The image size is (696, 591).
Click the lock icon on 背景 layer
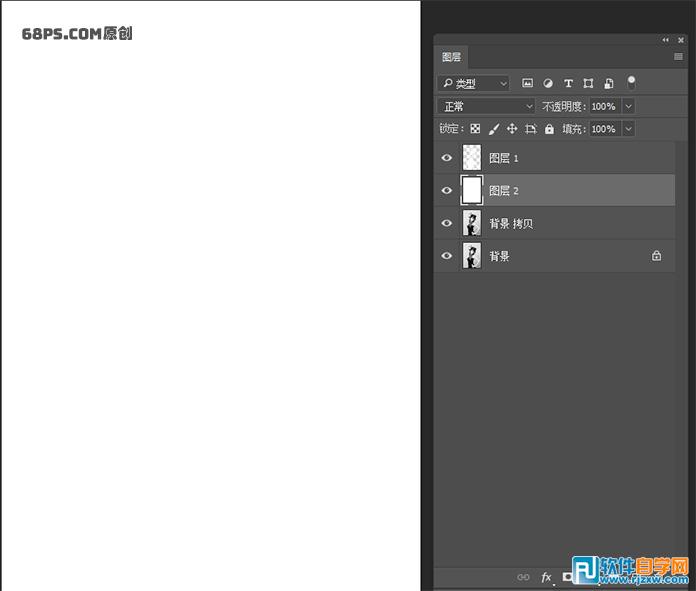pyautogui.click(x=656, y=256)
